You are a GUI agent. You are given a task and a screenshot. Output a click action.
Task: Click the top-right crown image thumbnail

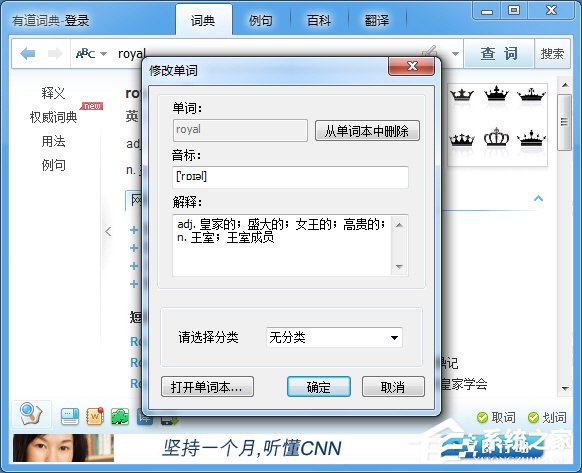point(531,95)
